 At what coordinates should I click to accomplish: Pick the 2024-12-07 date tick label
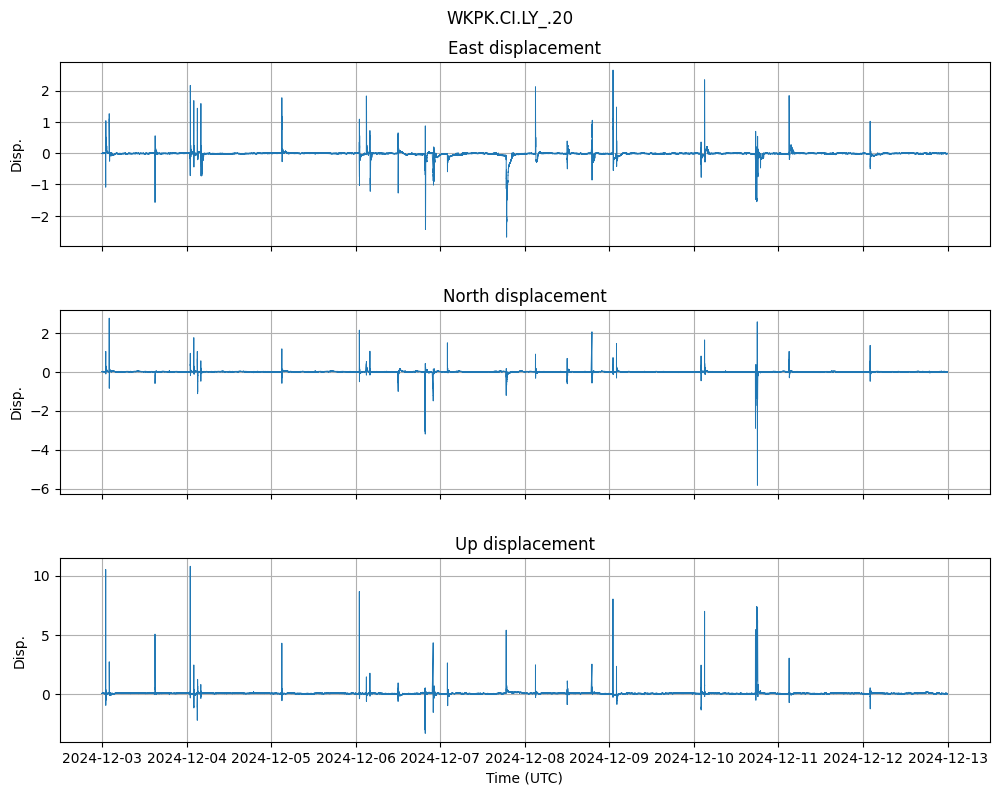[x=441, y=759]
